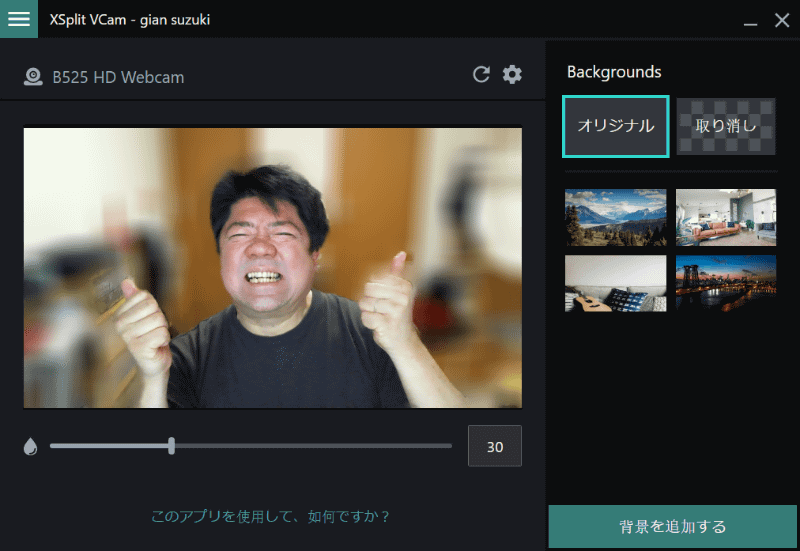Choose the mountain lake background
800x551 pixels.
[x=615, y=217]
